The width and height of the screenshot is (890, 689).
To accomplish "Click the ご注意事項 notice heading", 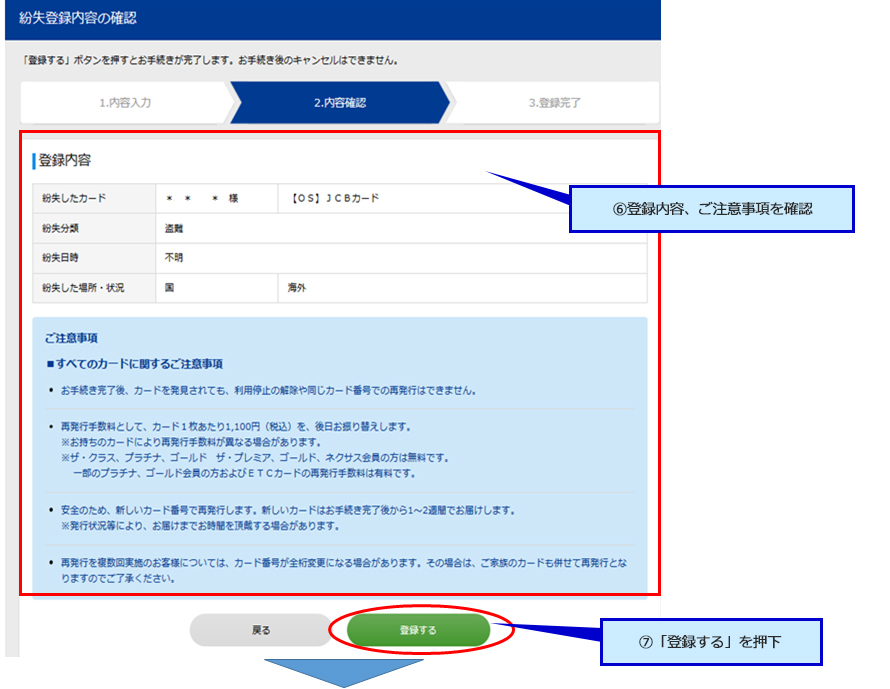I will pyautogui.click(x=71, y=339).
